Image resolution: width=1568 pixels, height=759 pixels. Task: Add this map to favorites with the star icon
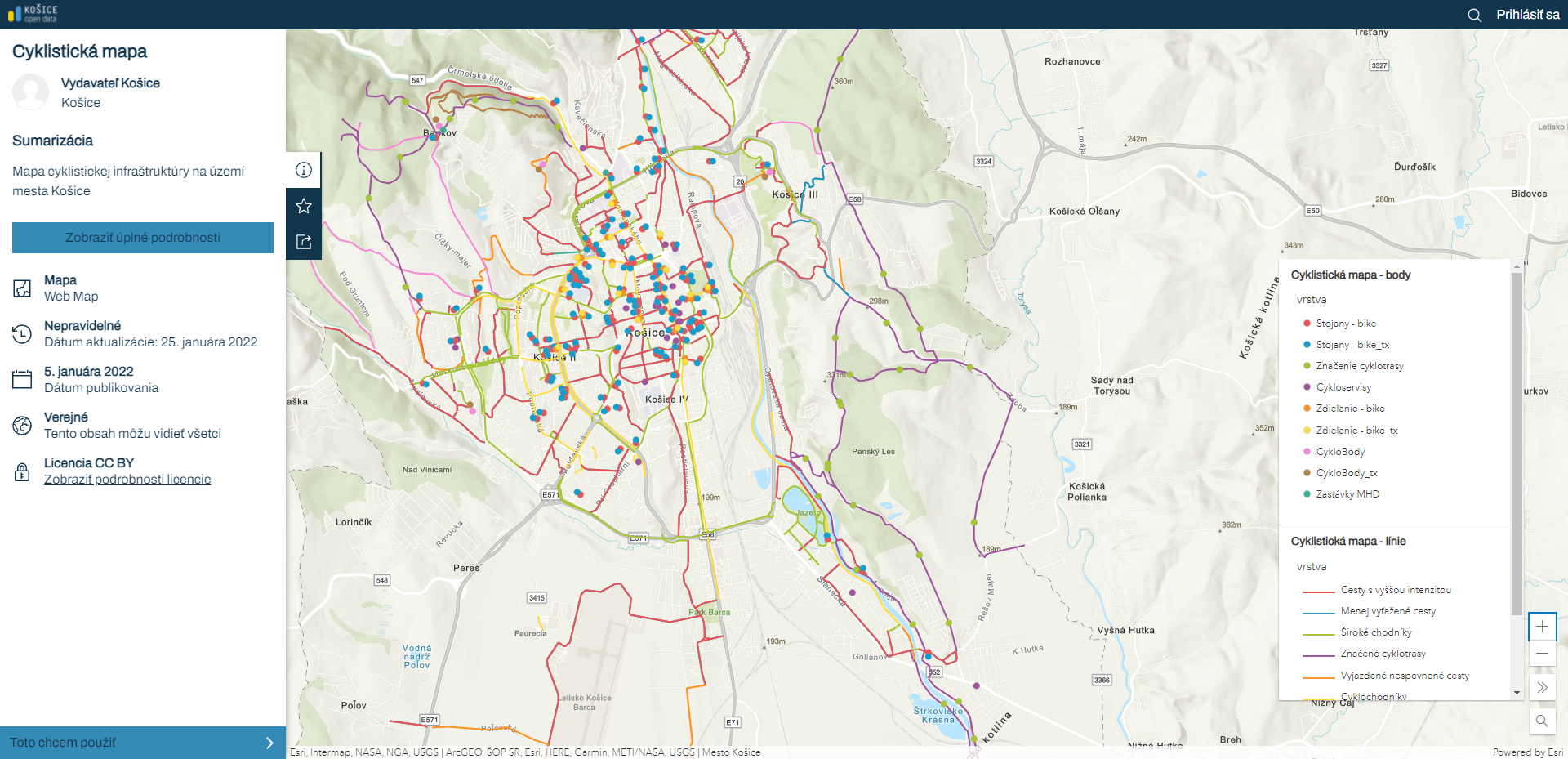pos(303,206)
